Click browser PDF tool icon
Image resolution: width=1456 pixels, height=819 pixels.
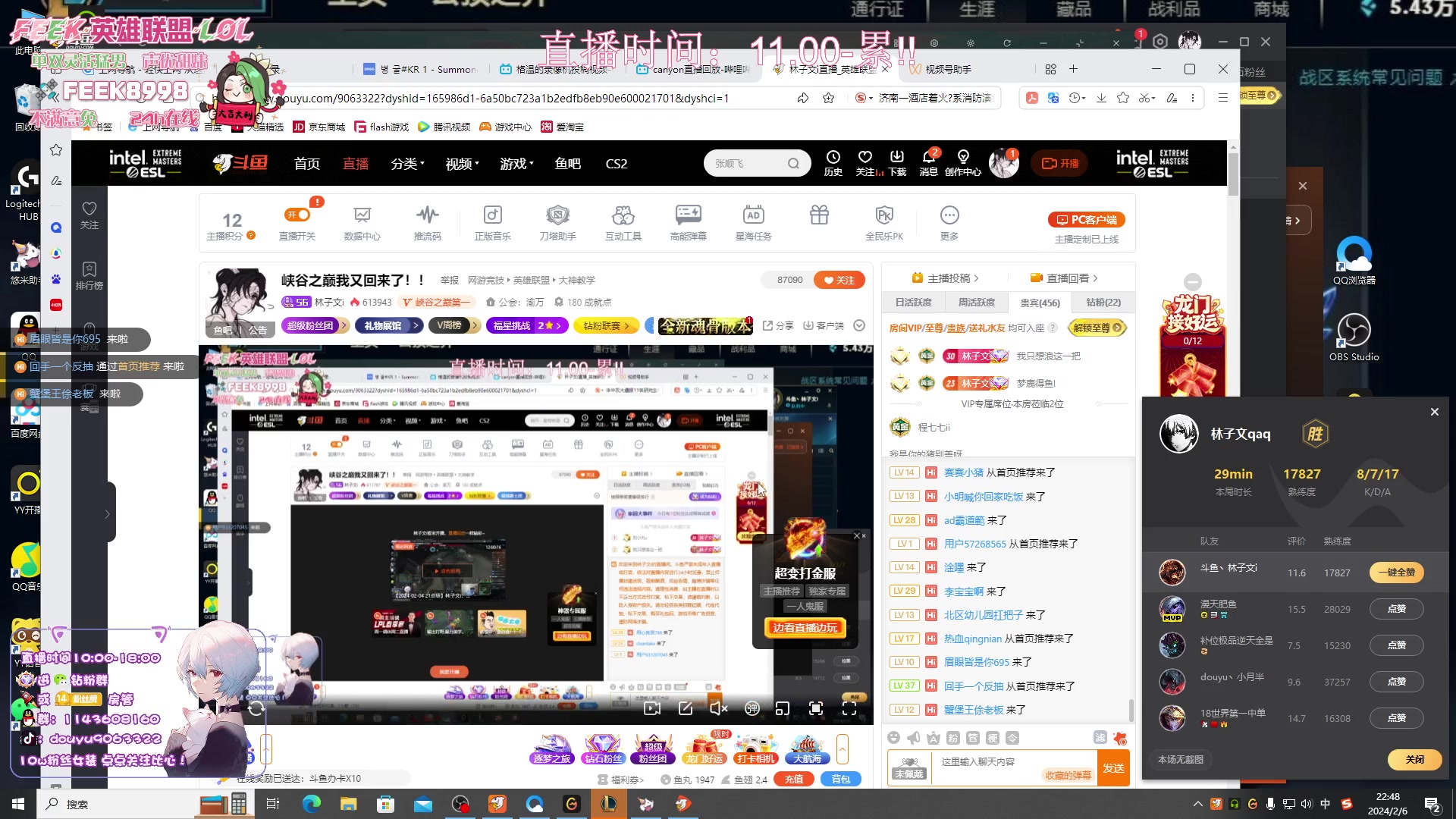click(1031, 98)
